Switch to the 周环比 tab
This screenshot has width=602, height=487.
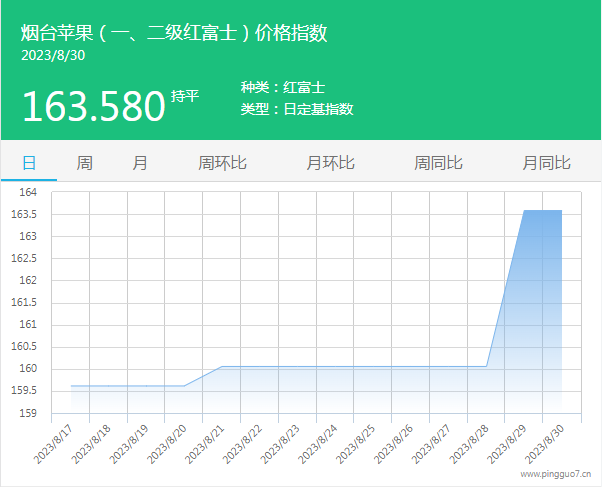(222, 163)
